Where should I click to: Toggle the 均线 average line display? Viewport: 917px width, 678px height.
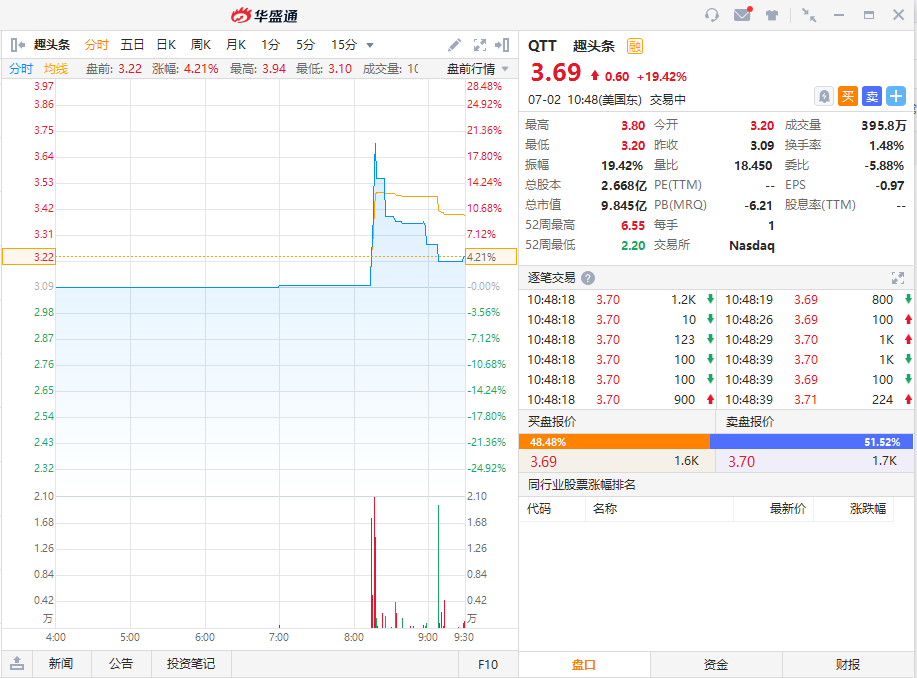coord(56,69)
